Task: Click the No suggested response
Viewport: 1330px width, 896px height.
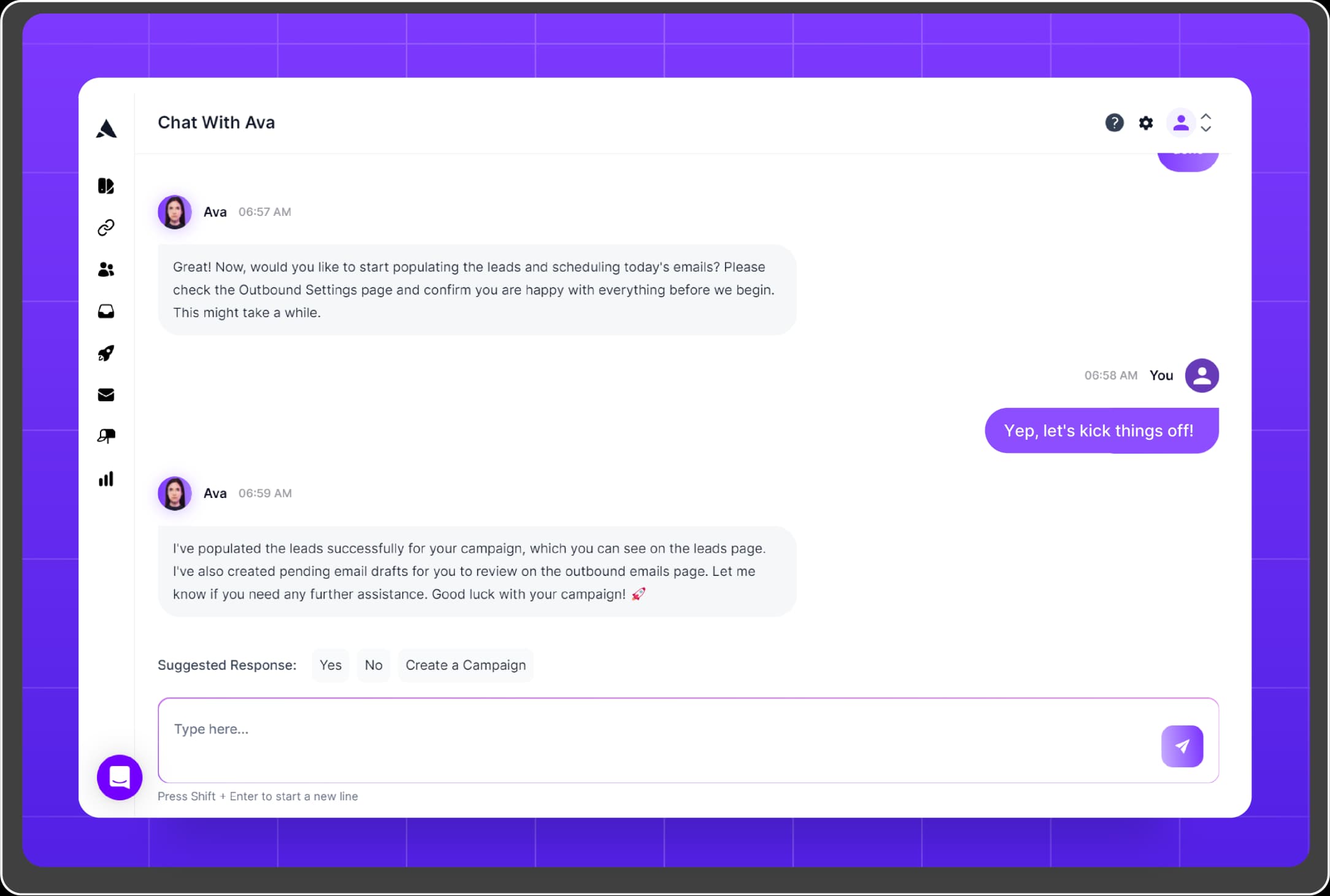Action: pos(374,665)
